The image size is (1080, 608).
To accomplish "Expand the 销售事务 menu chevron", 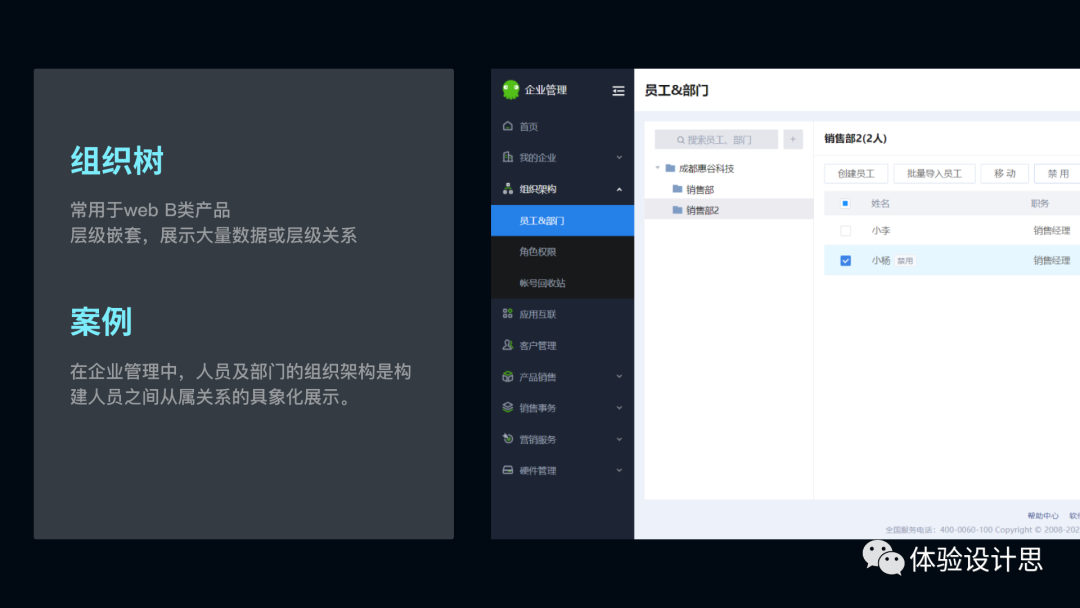I will click(x=619, y=408).
